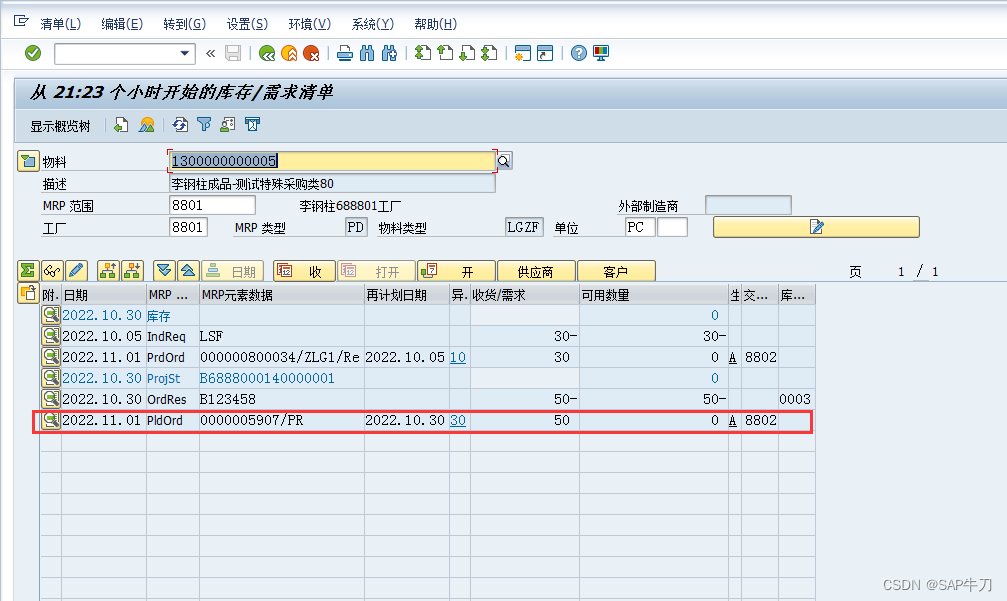The height and width of the screenshot is (601, 1007).
Task: Collapse all rows up-triangle icon
Action: click(x=188, y=271)
